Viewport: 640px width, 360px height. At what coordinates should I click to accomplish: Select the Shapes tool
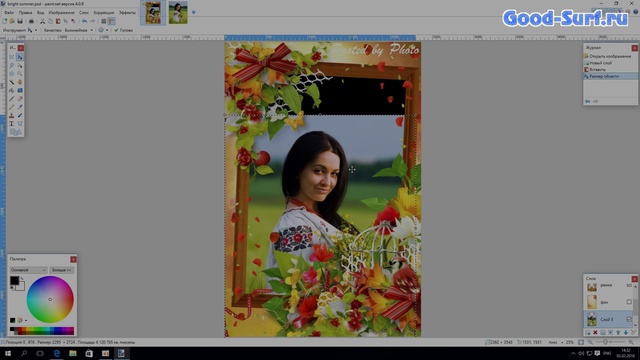[16, 132]
